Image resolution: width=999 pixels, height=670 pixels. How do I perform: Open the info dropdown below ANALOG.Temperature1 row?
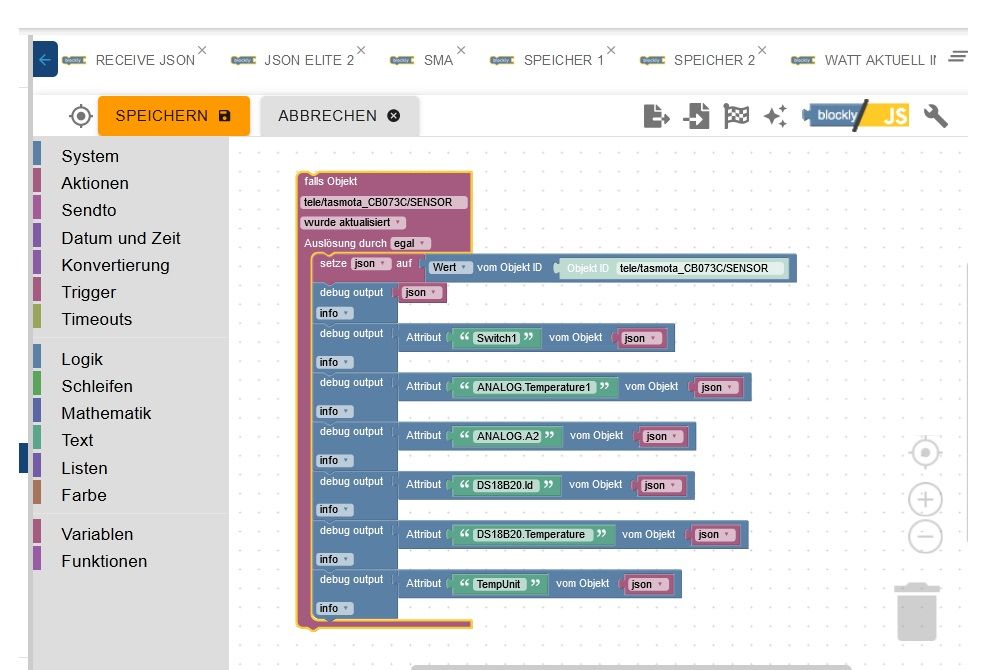(x=334, y=411)
